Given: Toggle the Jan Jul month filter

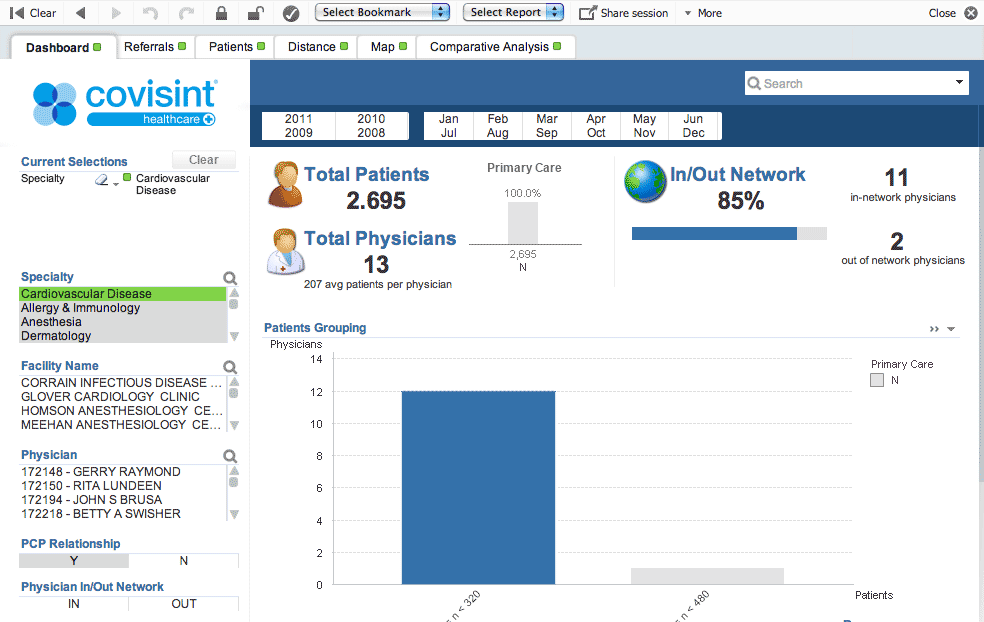Looking at the screenshot, I should click(x=448, y=125).
